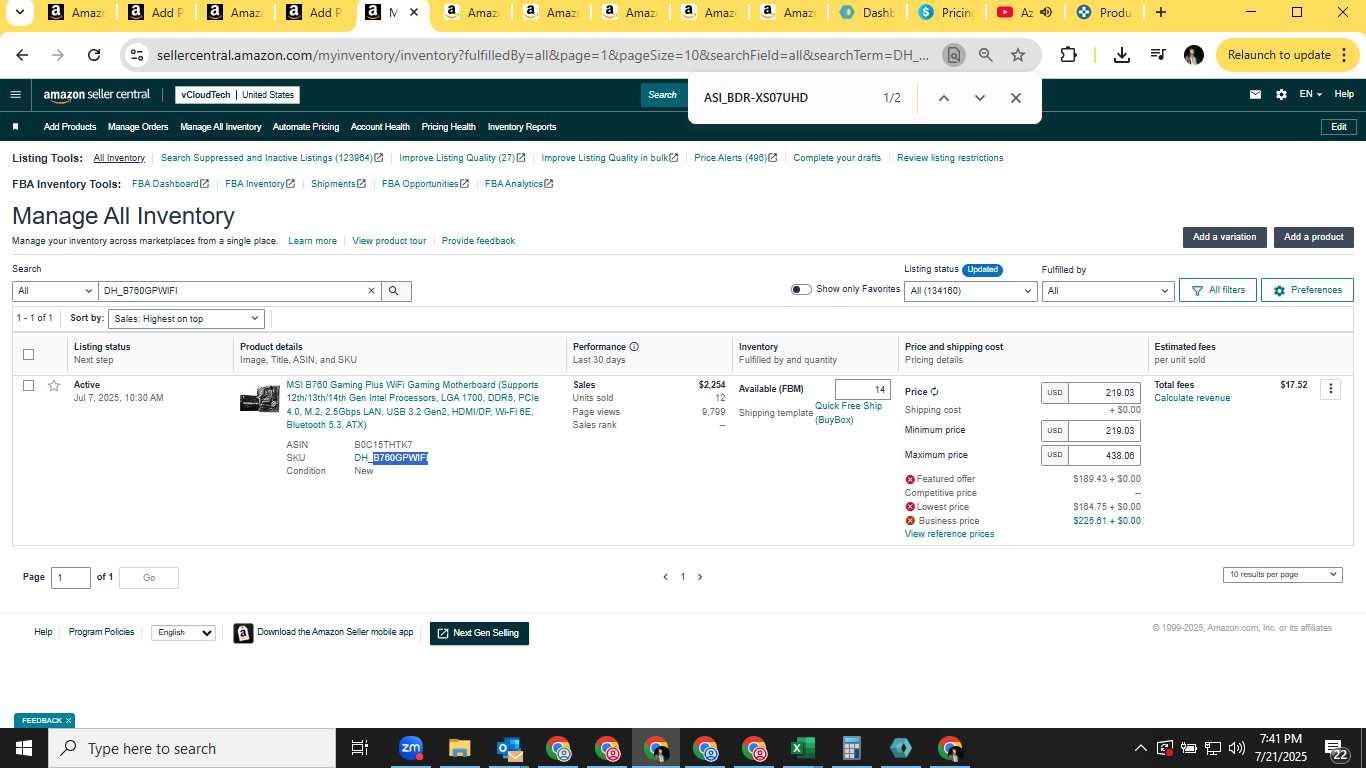
Task: Open the Fulfilled by dropdown
Action: point(1107,291)
